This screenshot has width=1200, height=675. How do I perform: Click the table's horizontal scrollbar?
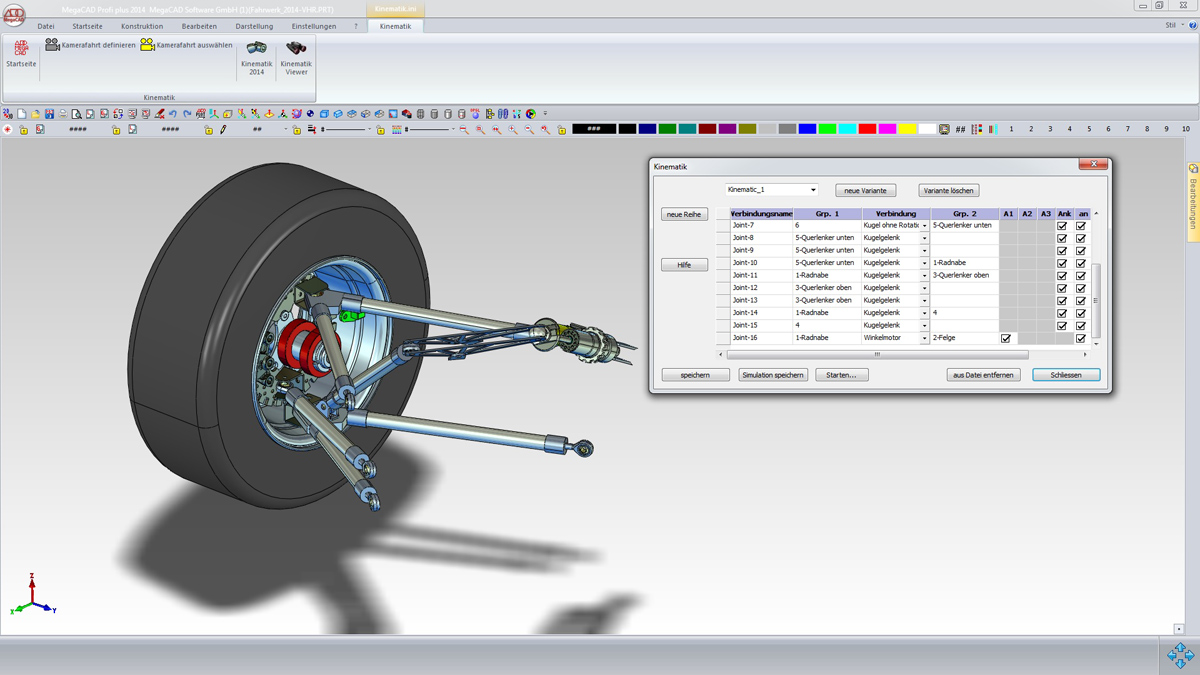click(878, 354)
